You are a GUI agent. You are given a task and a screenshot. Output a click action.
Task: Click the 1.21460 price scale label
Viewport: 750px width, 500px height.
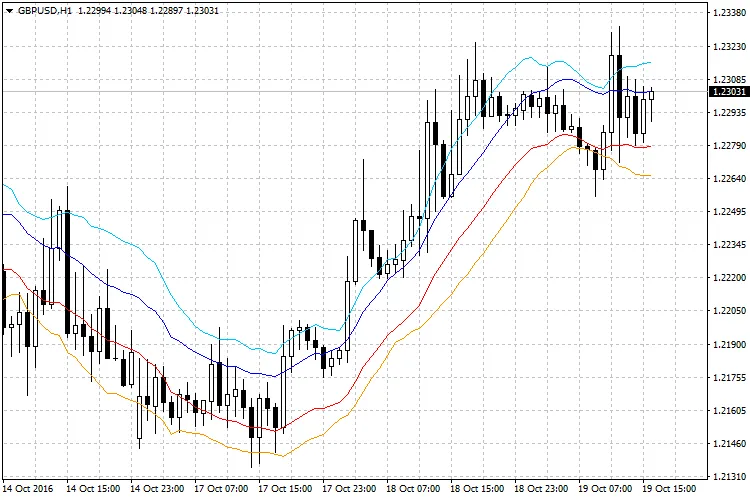[x=727, y=443]
